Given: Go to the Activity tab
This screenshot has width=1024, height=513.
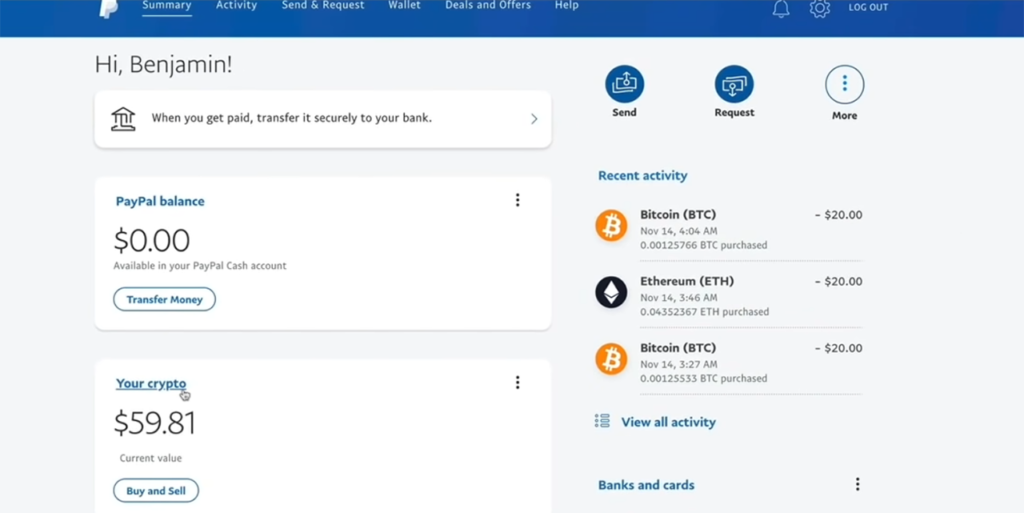Looking at the screenshot, I should pos(236,6).
